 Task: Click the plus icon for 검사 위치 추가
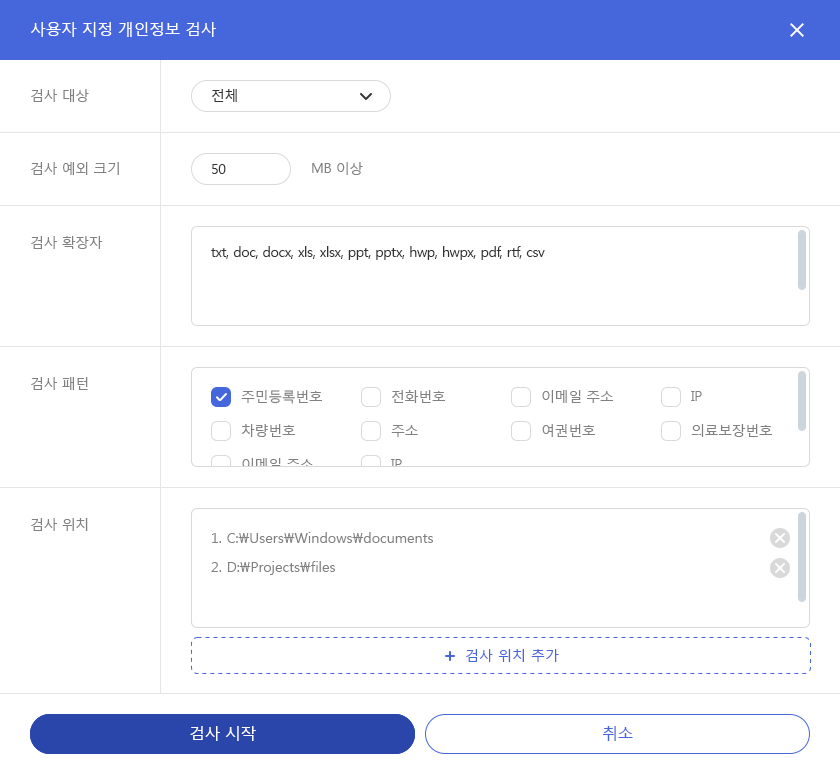(449, 656)
